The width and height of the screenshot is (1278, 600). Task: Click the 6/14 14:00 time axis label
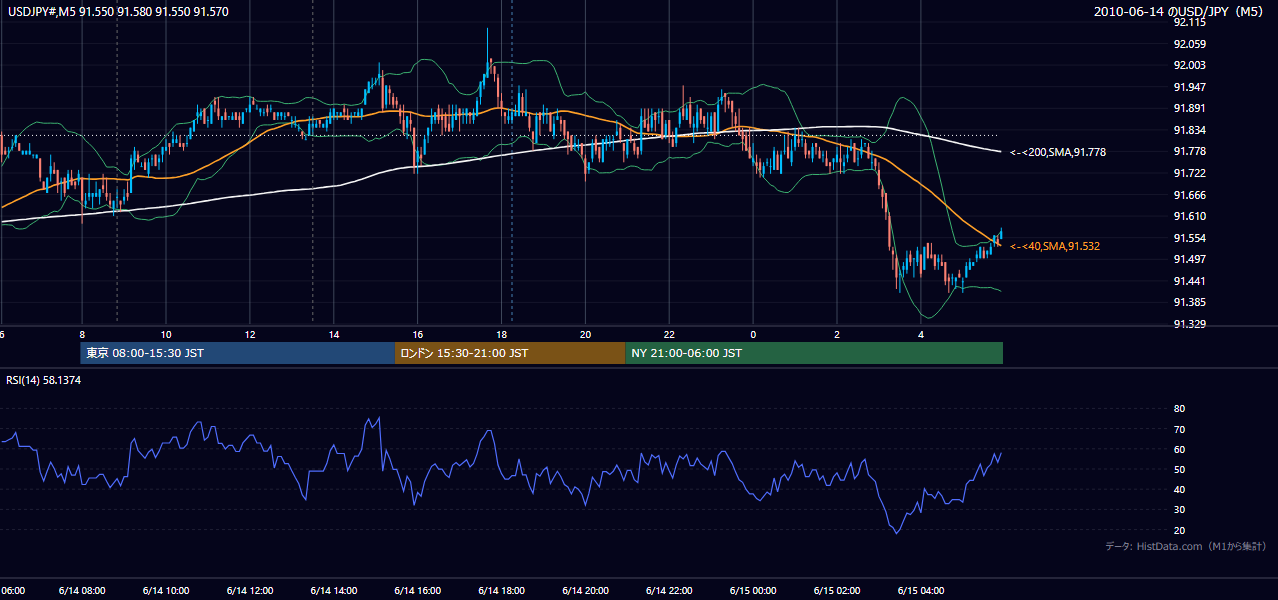click(x=334, y=590)
